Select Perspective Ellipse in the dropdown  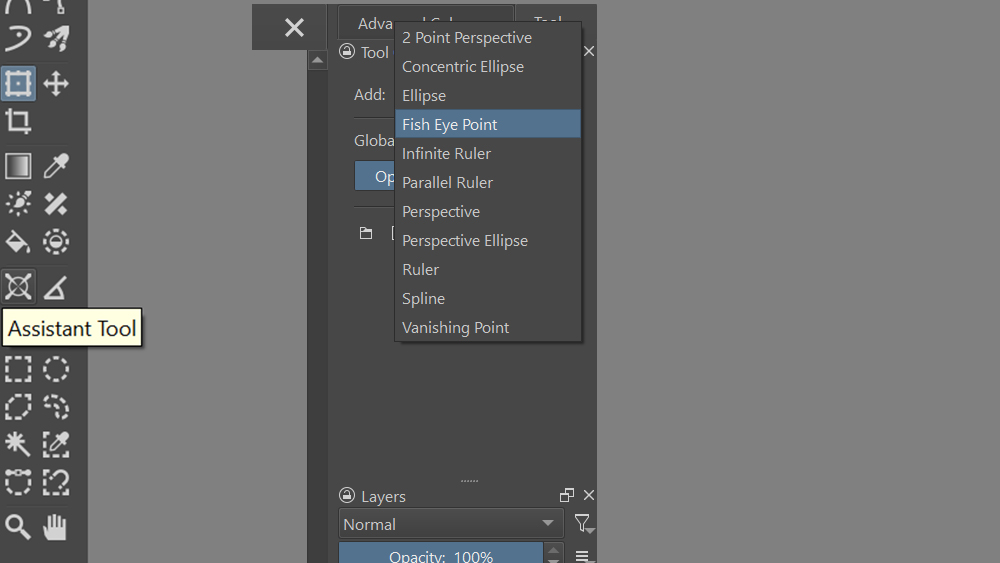488,240
